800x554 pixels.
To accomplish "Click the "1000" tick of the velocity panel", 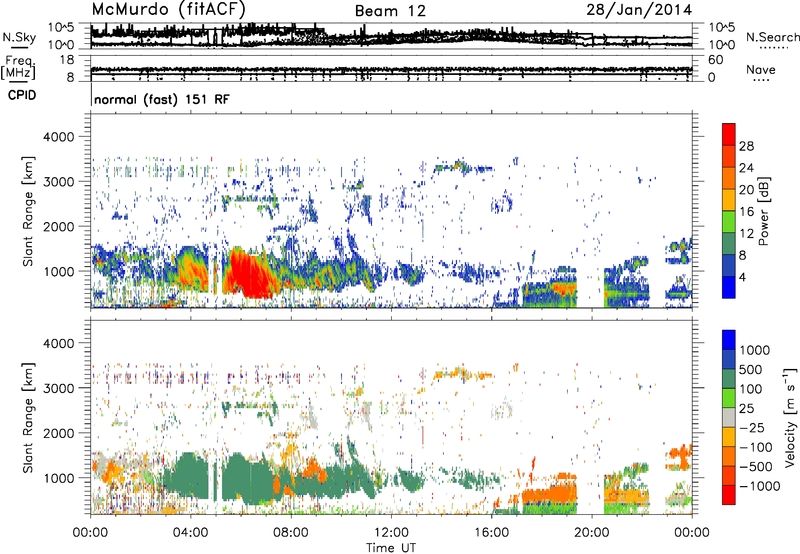I will (x=59, y=477).
